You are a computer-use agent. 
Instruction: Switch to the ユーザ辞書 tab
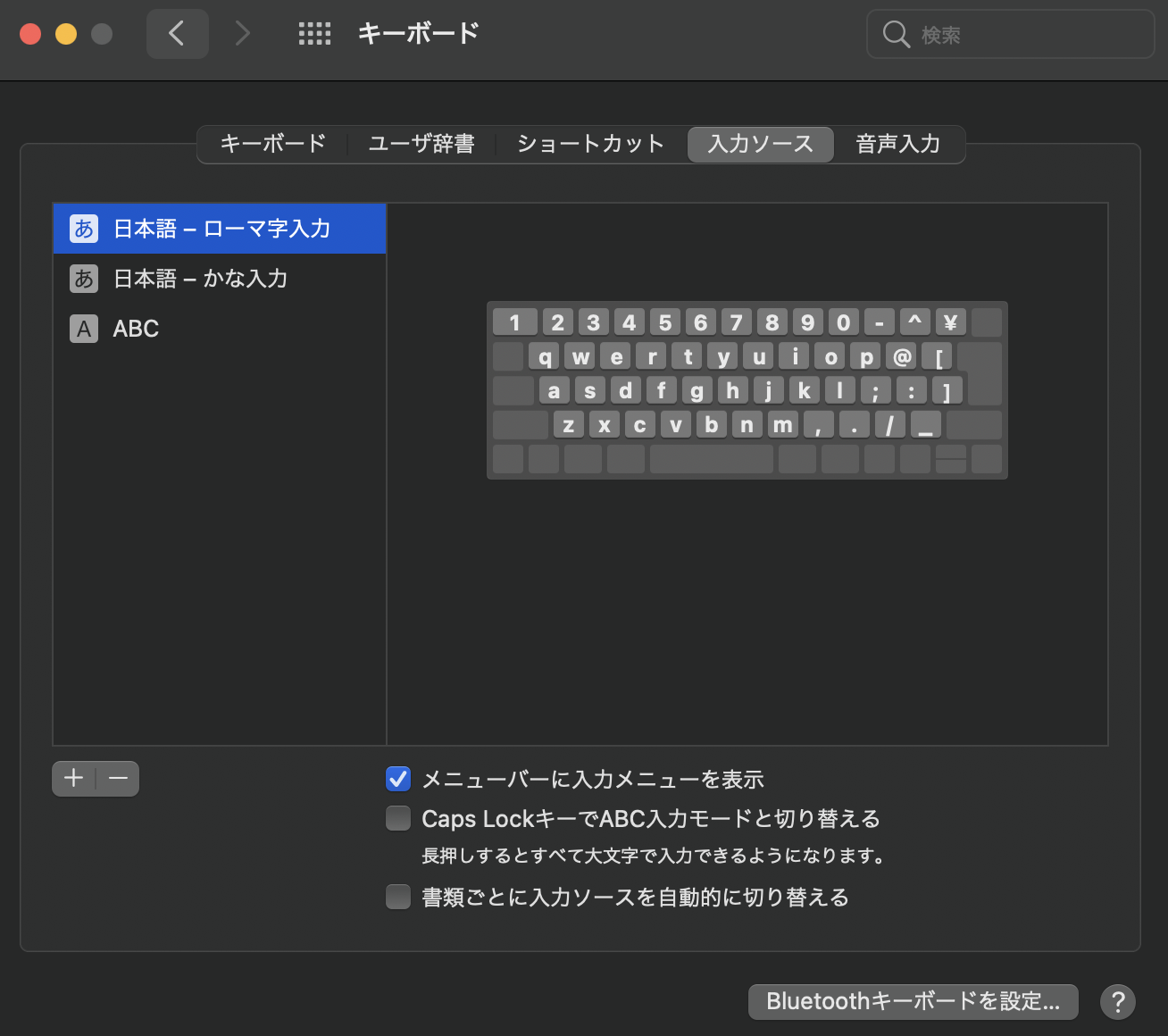click(421, 144)
